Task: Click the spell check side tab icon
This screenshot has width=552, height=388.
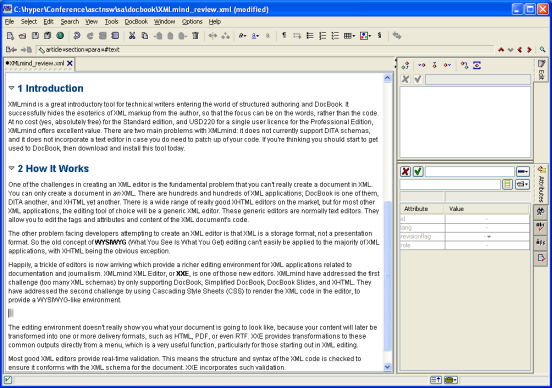Action: point(541,227)
